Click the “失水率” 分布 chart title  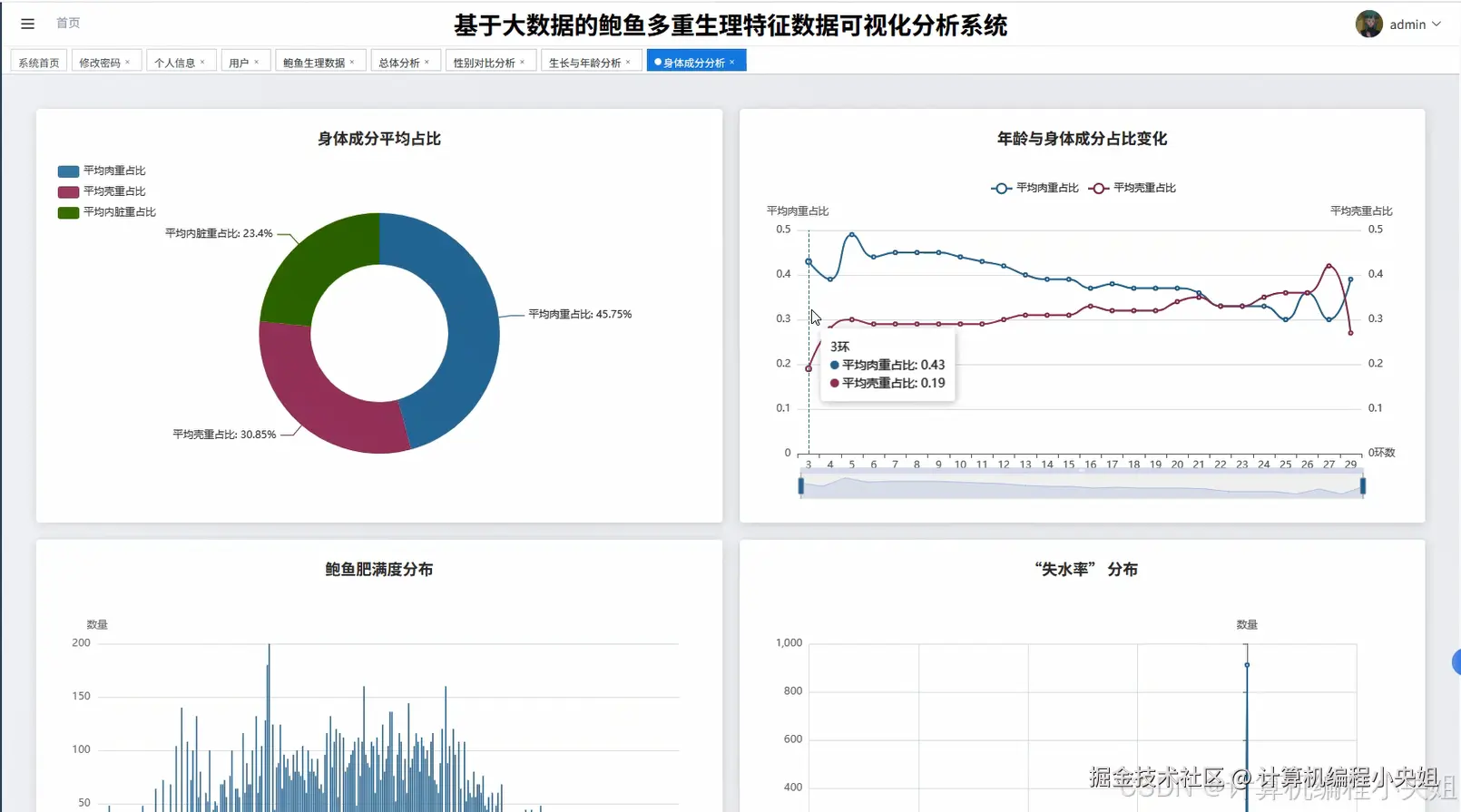click(x=1085, y=570)
